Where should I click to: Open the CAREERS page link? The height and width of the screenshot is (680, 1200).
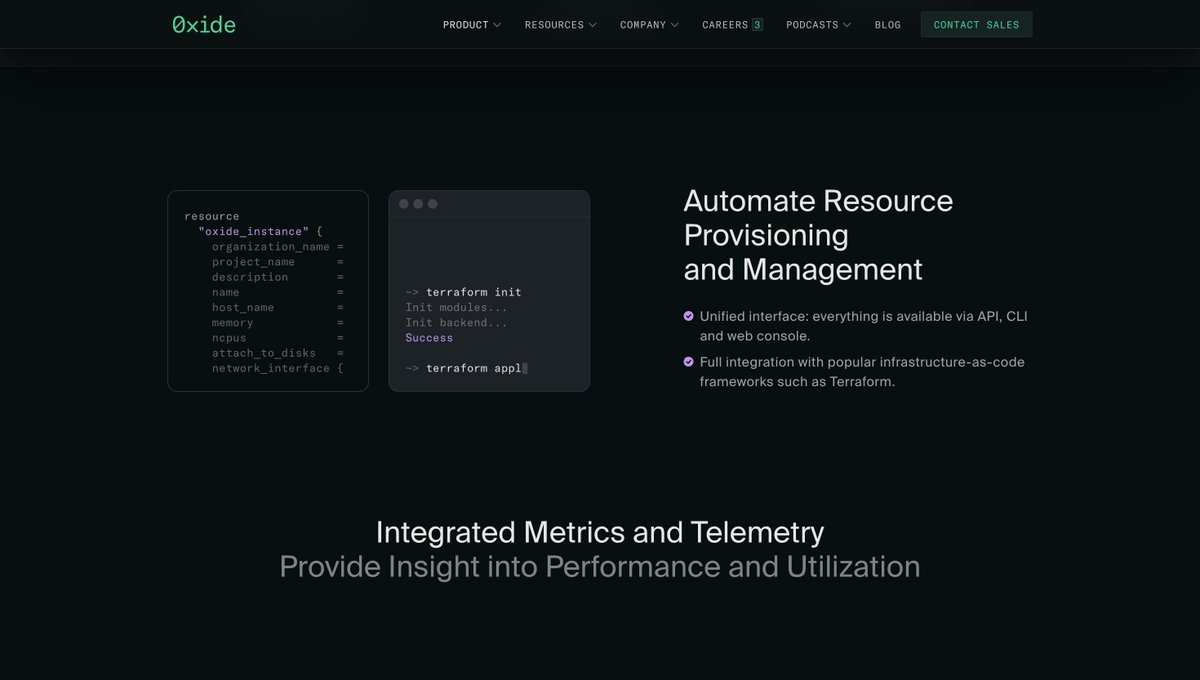(x=732, y=25)
